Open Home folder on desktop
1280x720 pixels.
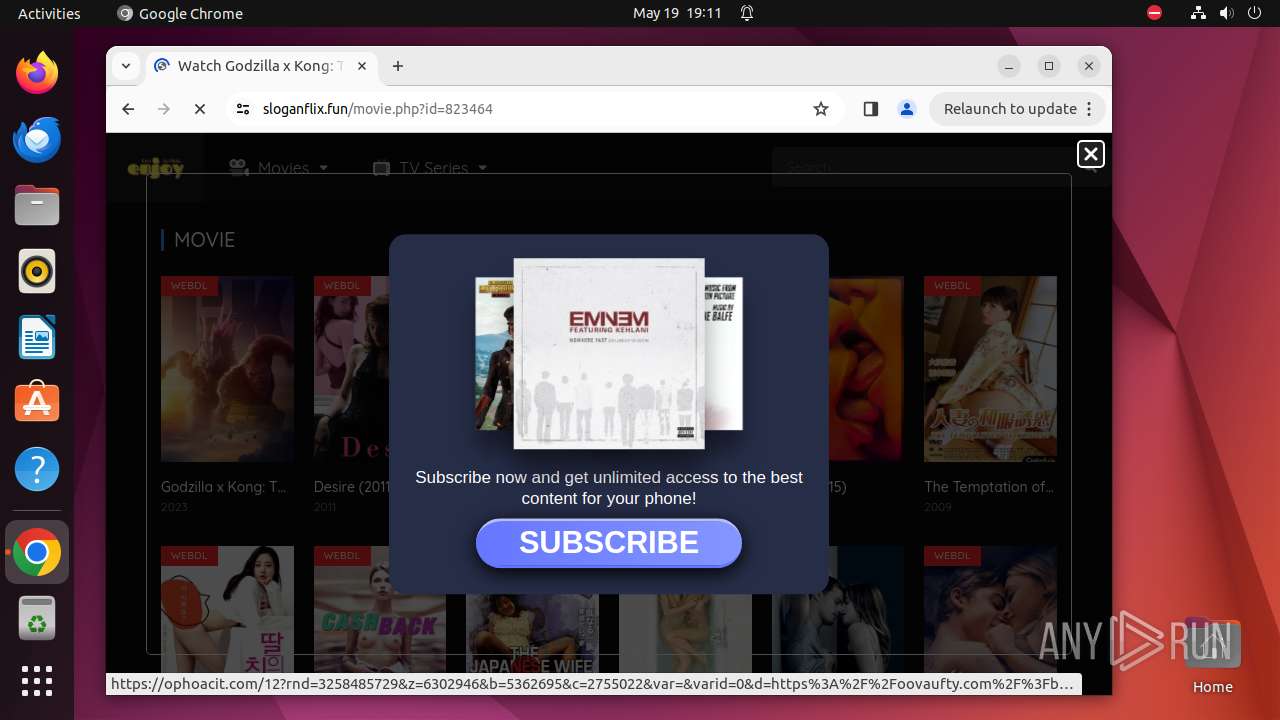pyautogui.click(x=1212, y=654)
